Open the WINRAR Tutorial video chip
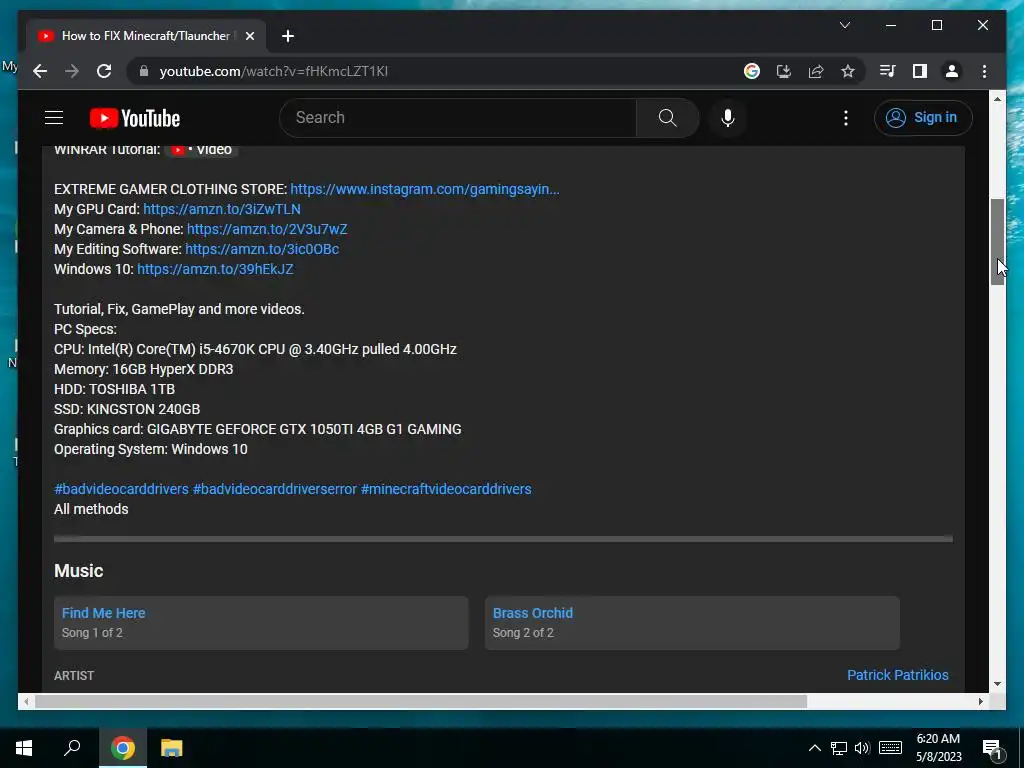This screenshot has width=1024, height=768. tap(201, 150)
